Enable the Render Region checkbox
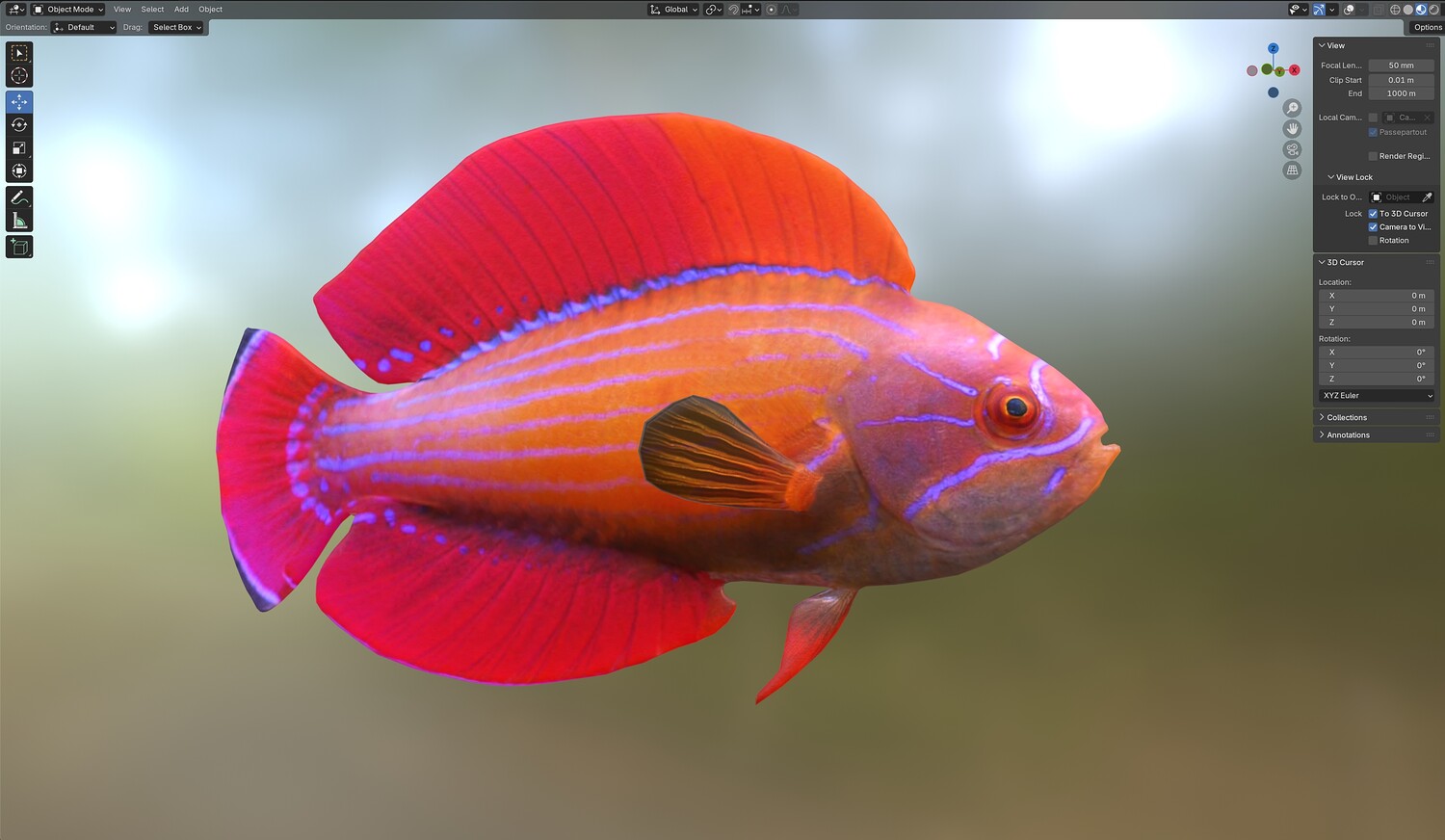The image size is (1445, 840). pyautogui.click(x=1373, y=156)
